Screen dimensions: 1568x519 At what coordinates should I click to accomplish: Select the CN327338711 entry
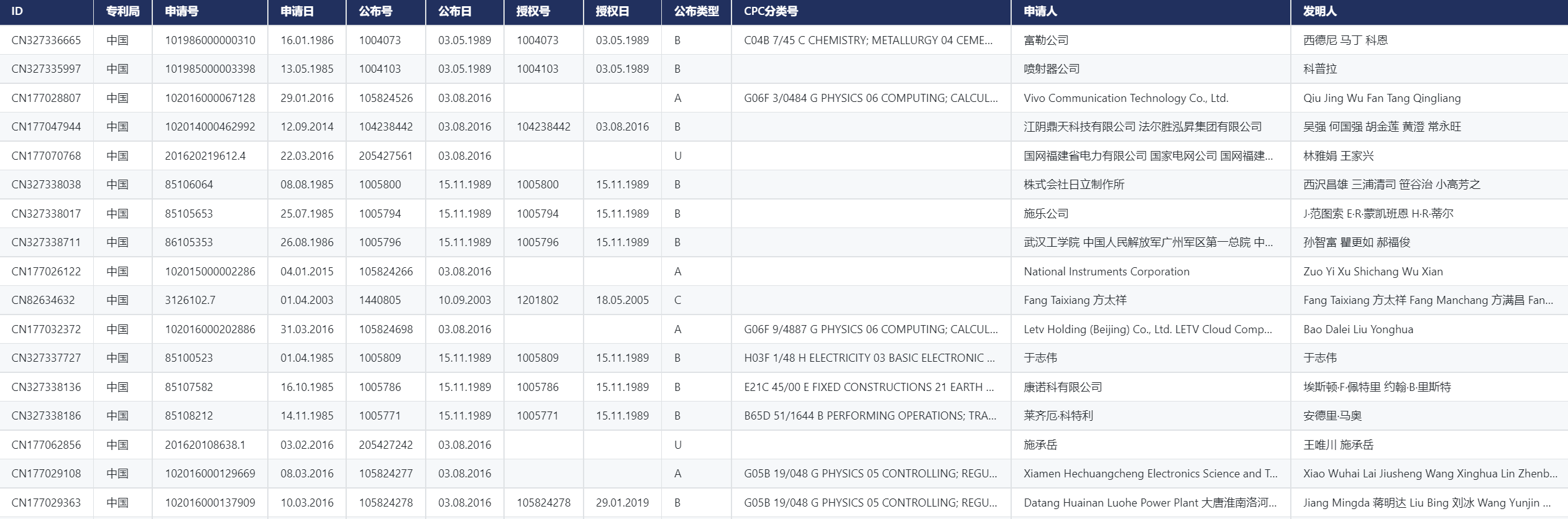46,242
